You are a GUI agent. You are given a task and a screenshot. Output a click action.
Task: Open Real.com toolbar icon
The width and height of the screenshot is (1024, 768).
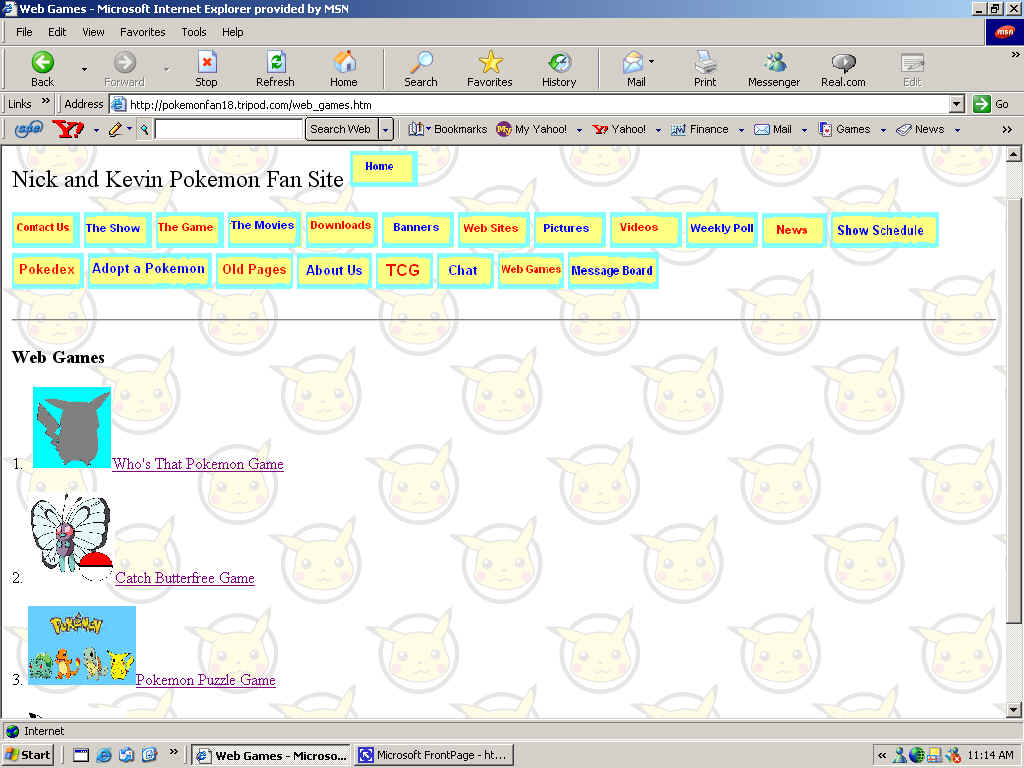pos(843,63)
